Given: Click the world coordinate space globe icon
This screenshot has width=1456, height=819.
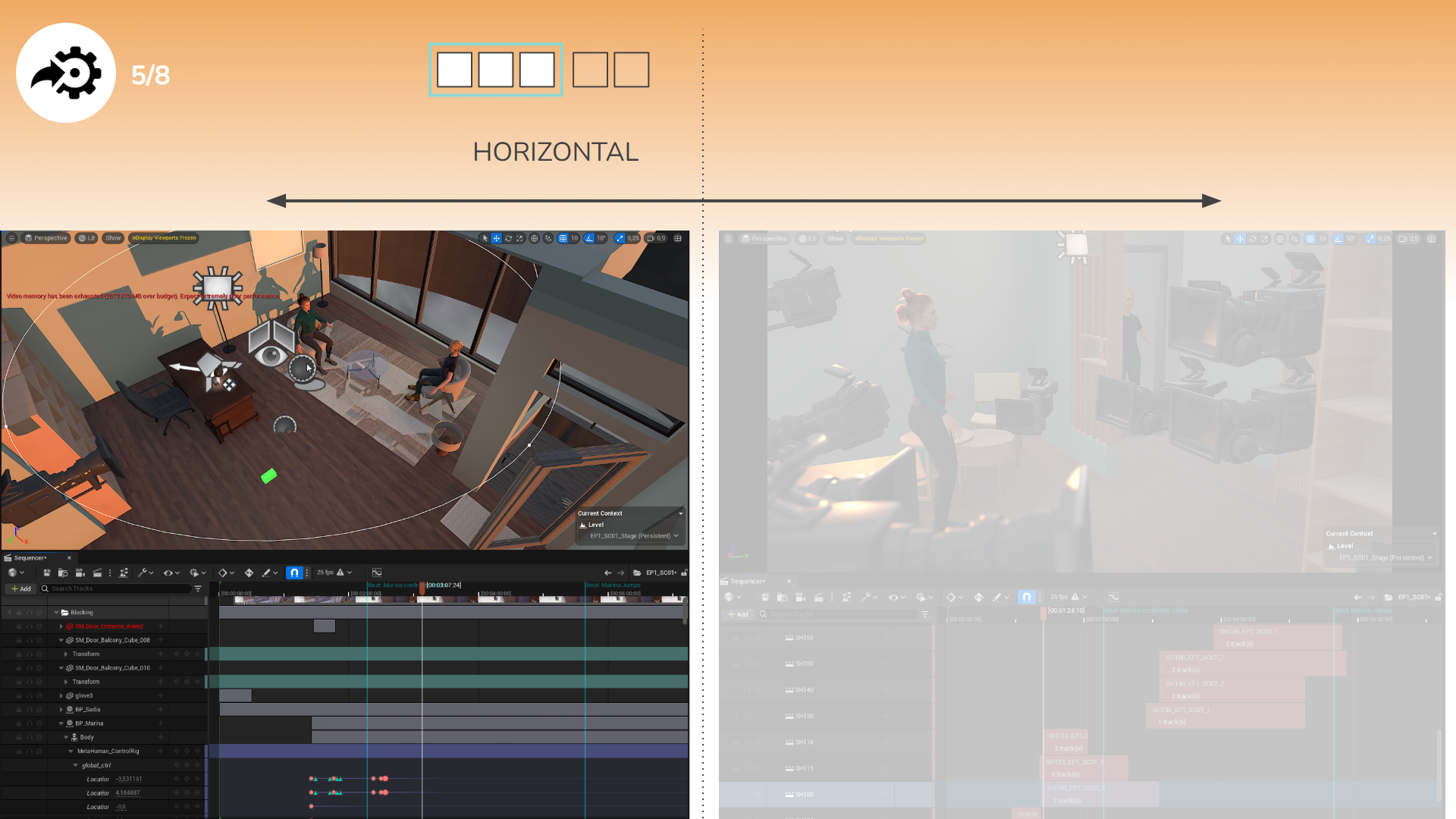Looking at the screenshot, I should click(x=535, y=238).
